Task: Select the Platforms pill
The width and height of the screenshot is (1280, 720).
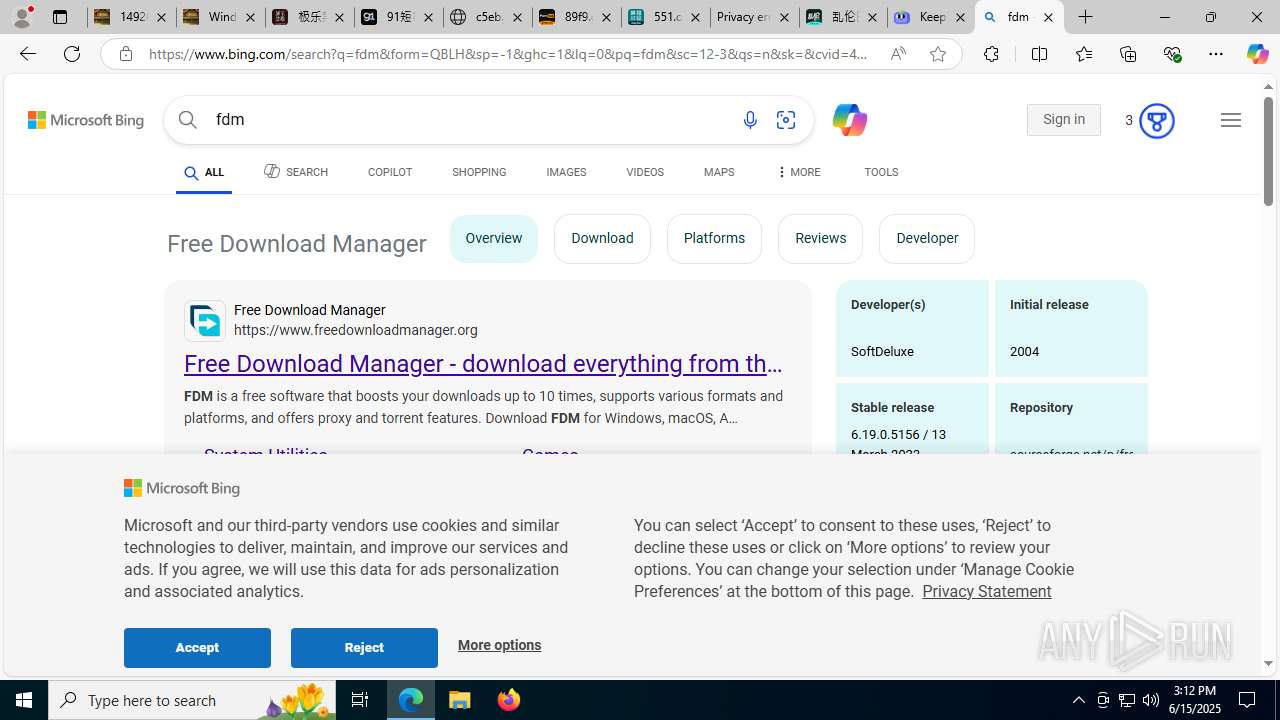Action: (x=714, y=238)
